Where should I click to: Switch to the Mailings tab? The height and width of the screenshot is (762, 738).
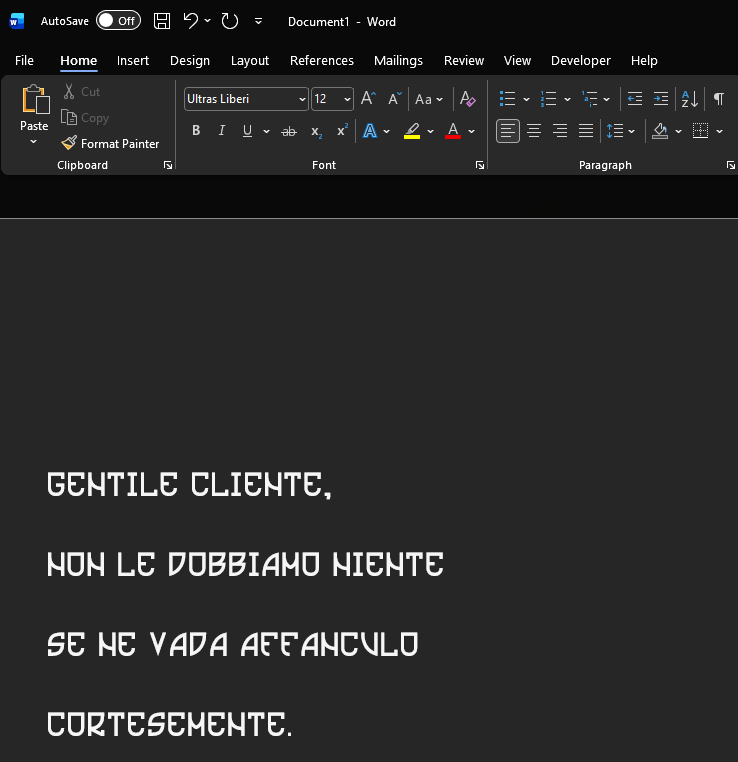coord(398,60)
